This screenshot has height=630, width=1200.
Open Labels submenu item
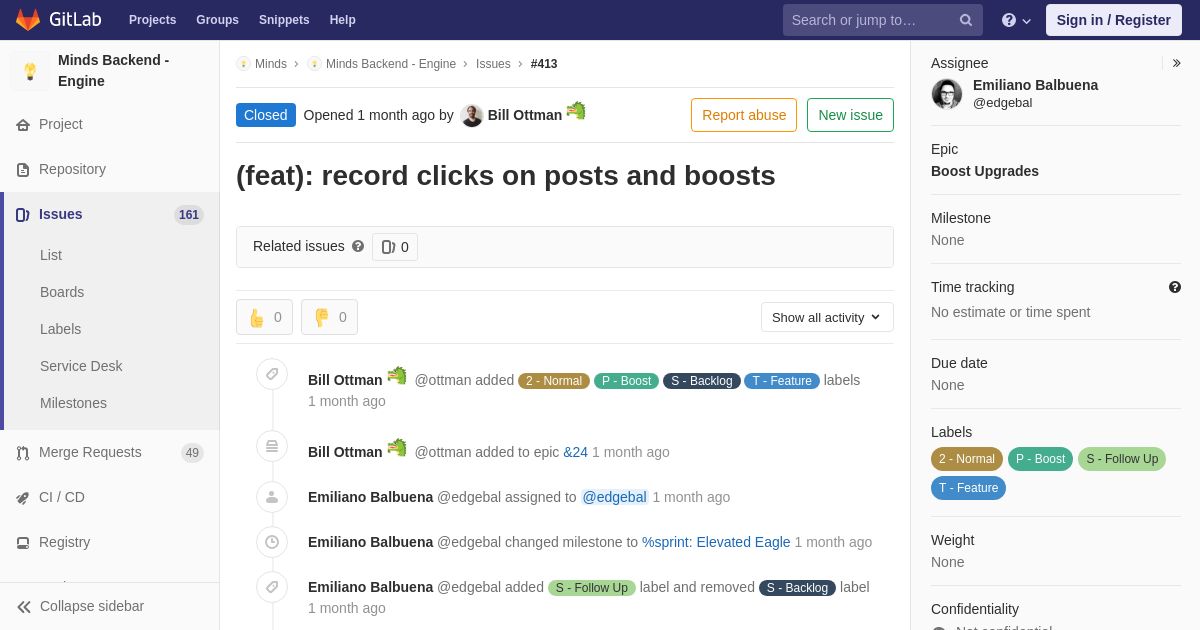tap(60, 329)
